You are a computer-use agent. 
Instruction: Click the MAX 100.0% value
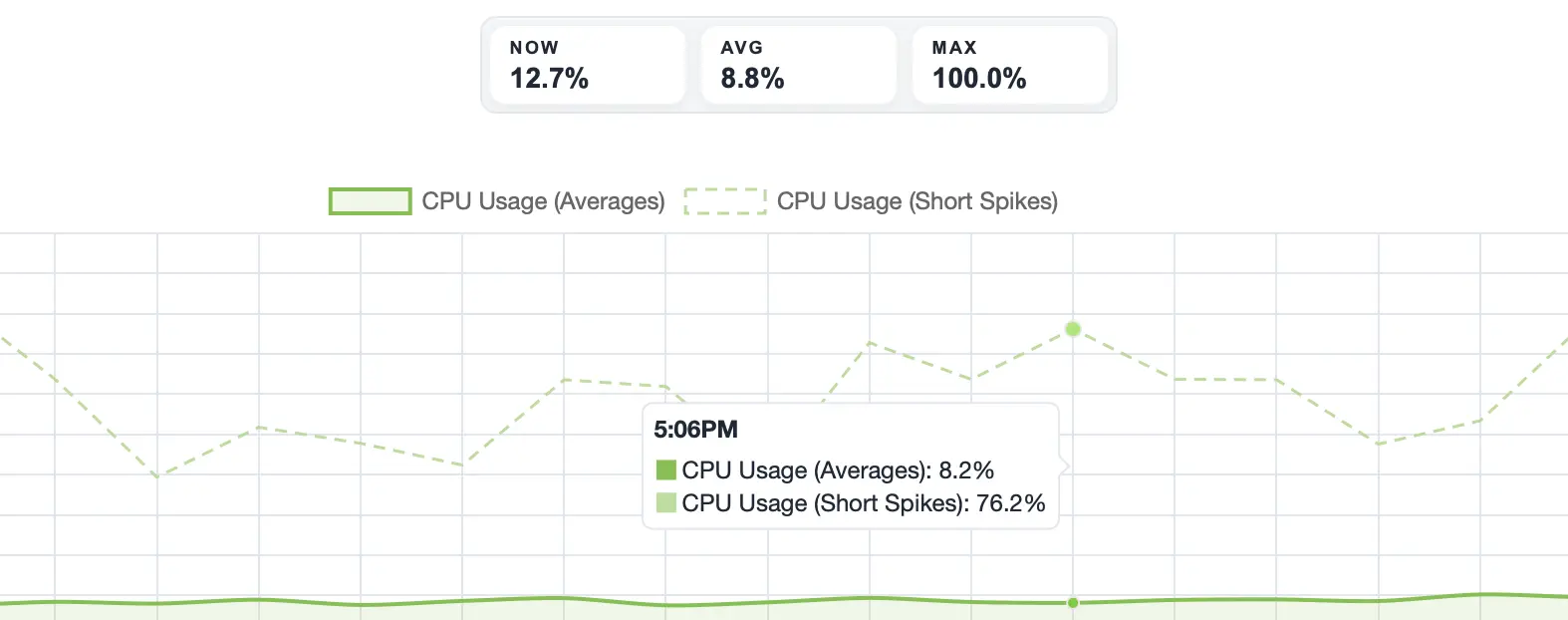tap(979, 78)
